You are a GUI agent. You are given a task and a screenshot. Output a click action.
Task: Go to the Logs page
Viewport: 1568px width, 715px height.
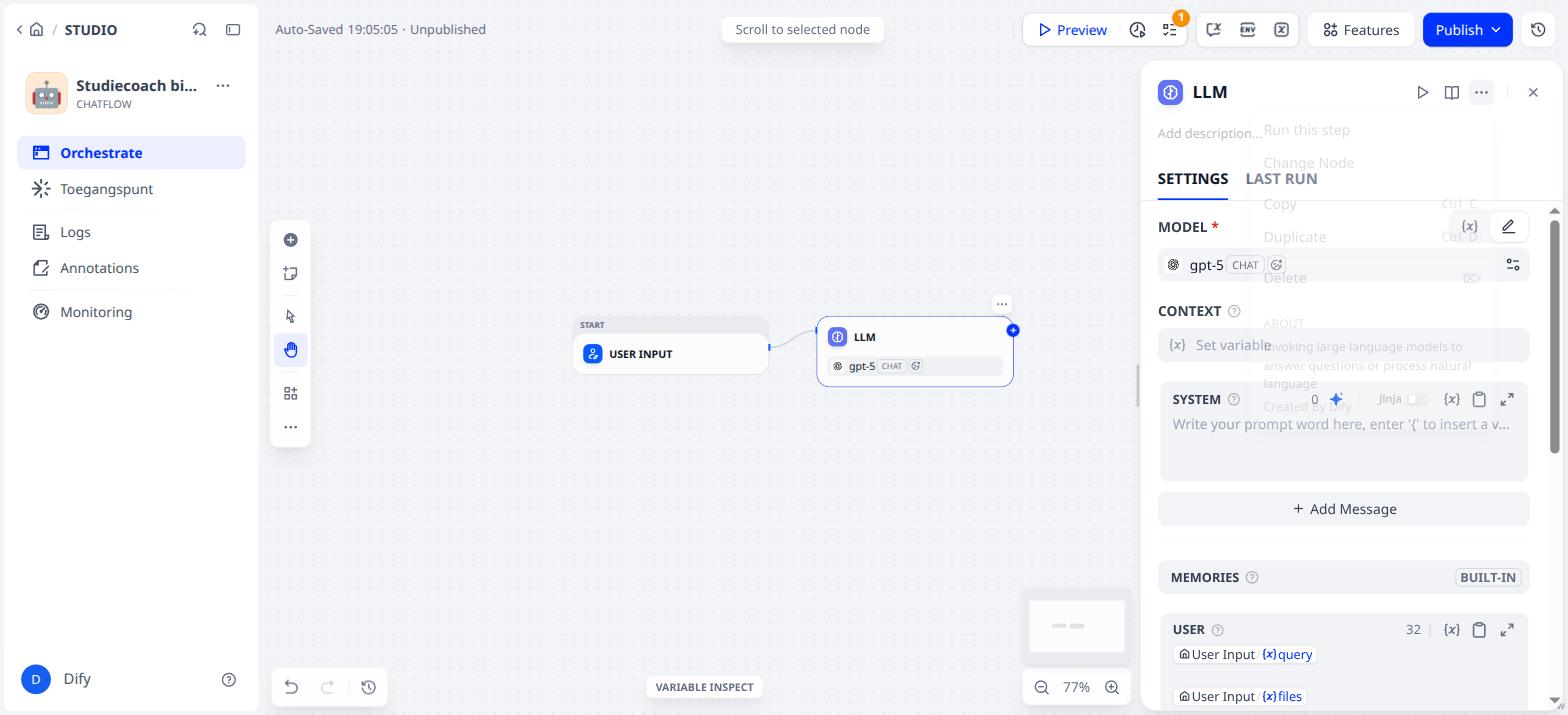click(131, 232)
